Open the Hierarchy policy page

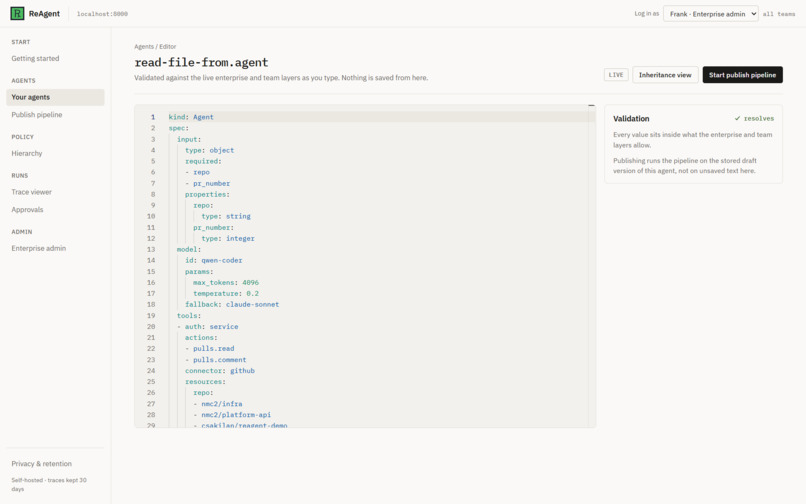27,153
